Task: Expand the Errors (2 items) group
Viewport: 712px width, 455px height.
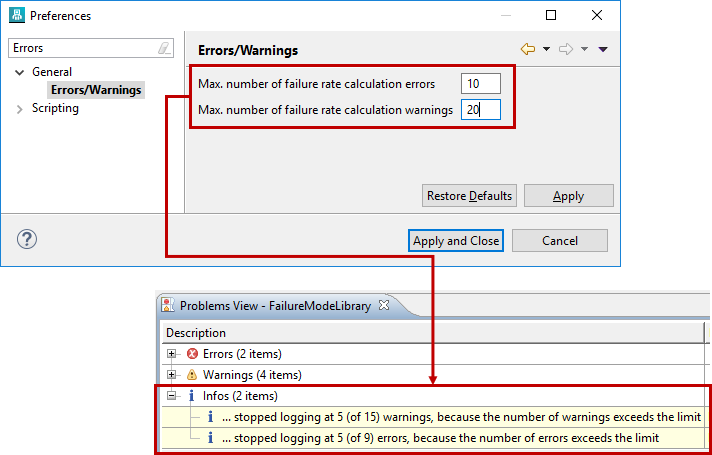Action: coord(172,354)
